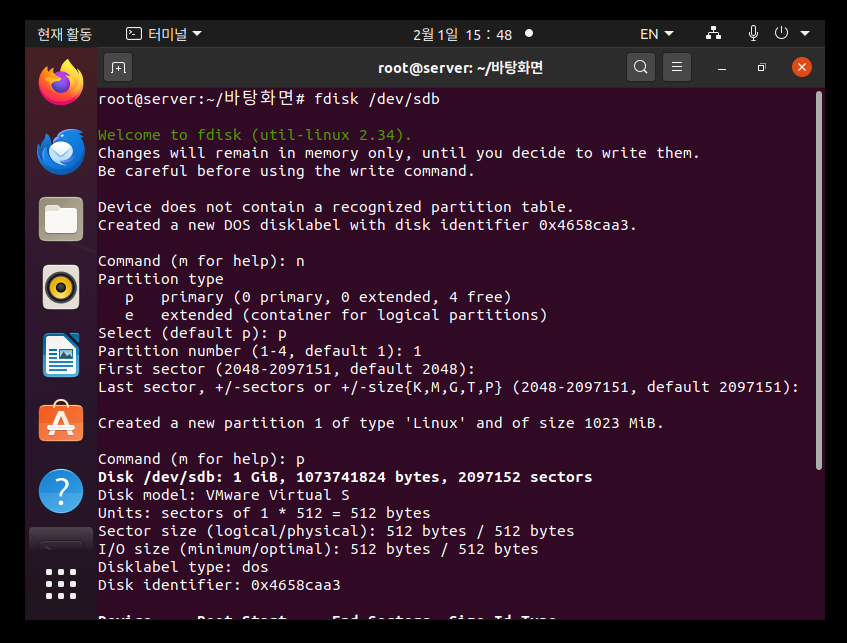Launch Ubuntu Software center

click(x=60, y=422)
